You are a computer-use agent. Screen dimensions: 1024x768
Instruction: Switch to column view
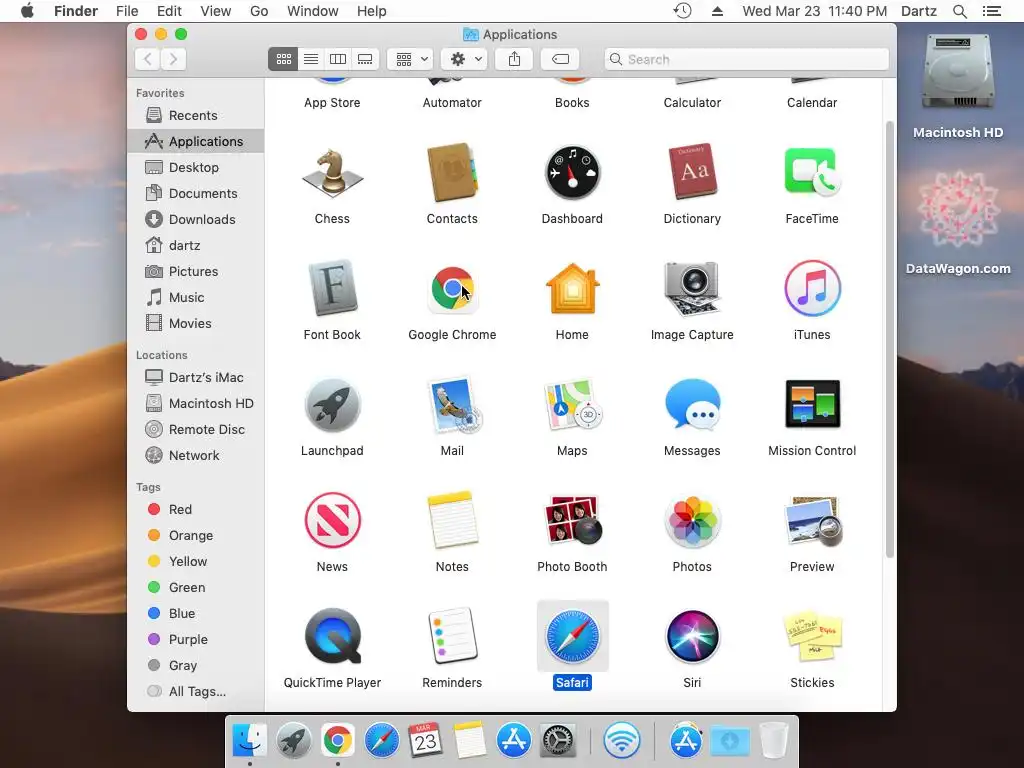[338, 59]
